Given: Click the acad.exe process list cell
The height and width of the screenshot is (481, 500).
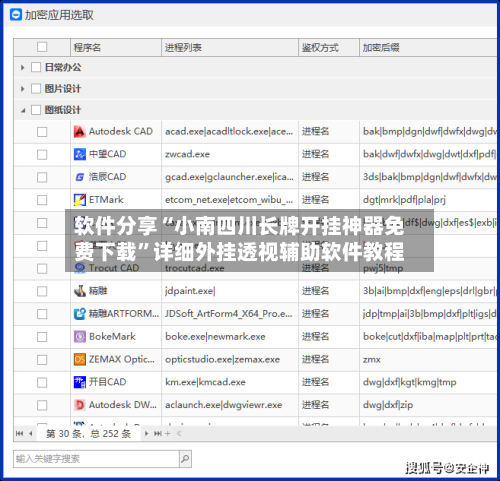Looking at the screenshot, I should coord(229,131).
